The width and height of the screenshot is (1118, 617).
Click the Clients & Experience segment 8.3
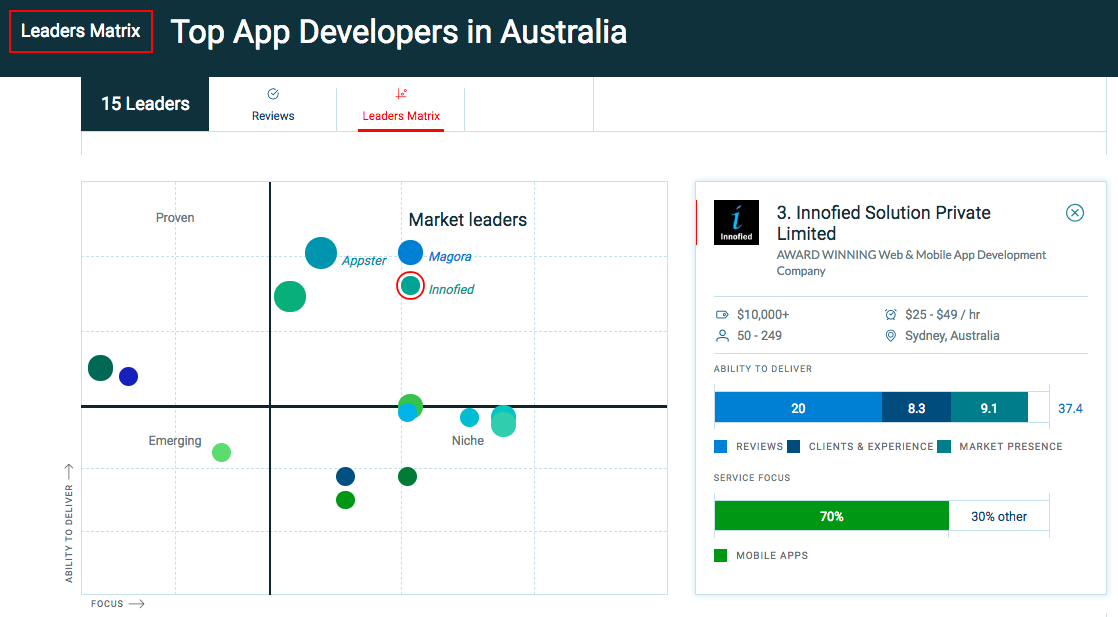click(916, 408)
